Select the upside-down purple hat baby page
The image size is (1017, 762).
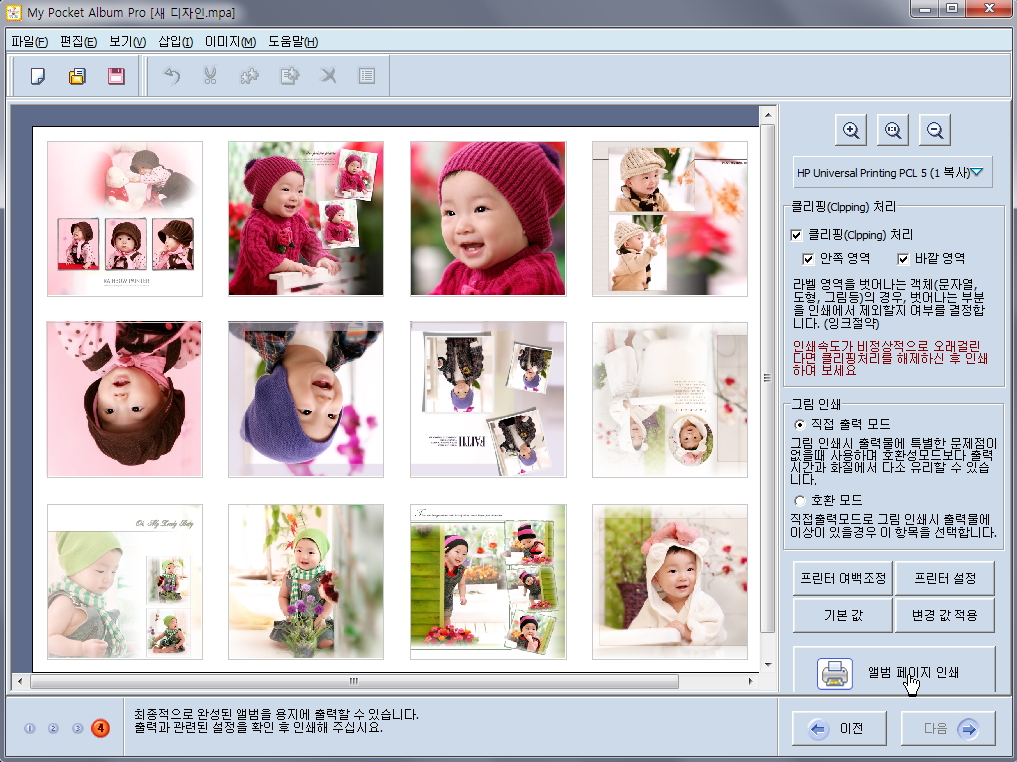pyautogui.click(x=305, y=399)
